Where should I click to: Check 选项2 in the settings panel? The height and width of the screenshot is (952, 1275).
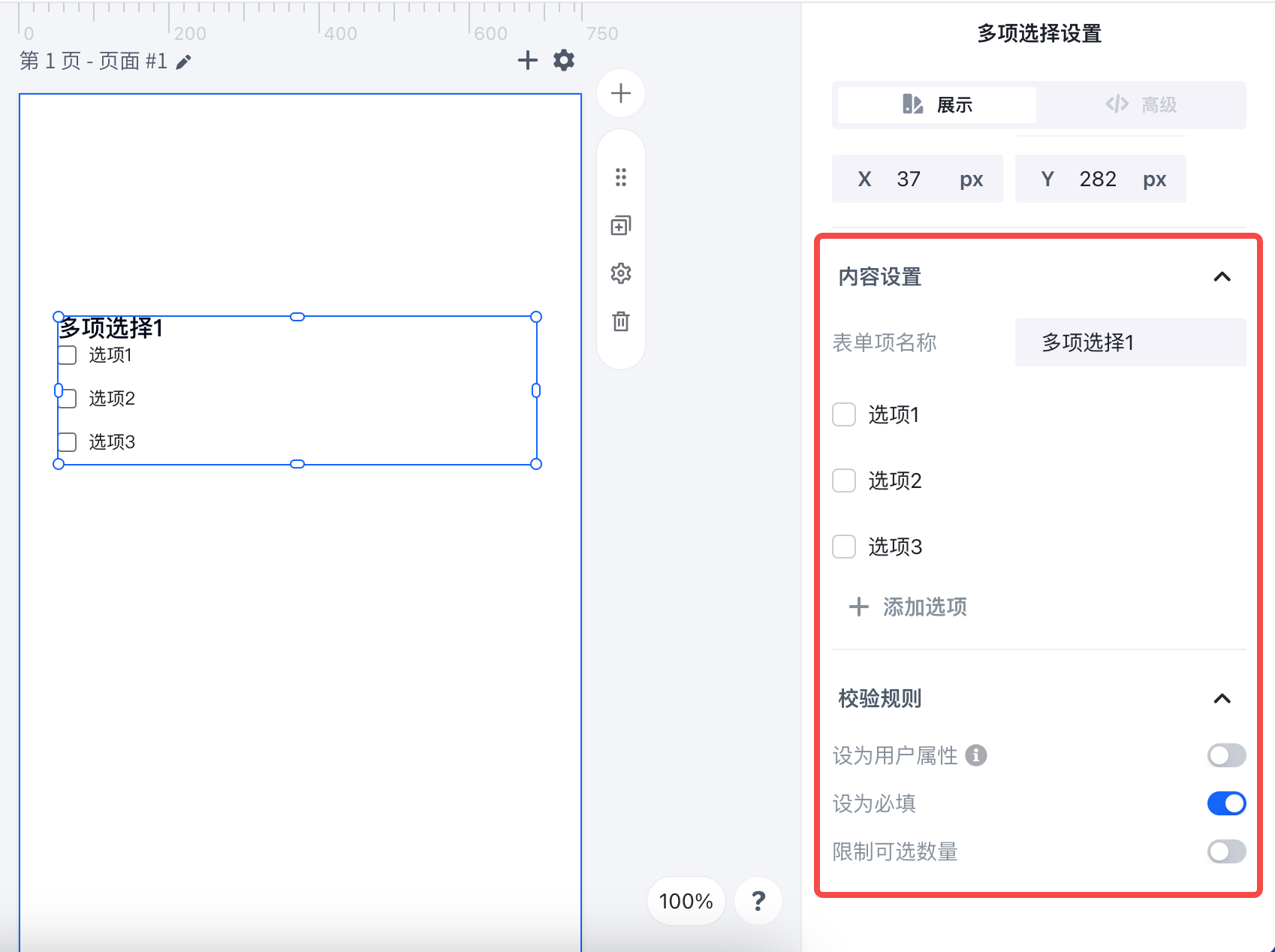(x=844, y=481)
